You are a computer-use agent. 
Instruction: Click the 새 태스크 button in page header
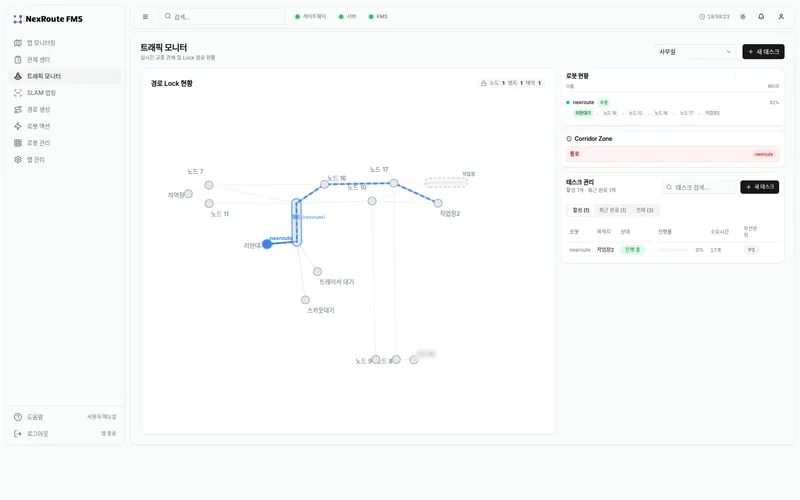[763, 52]
